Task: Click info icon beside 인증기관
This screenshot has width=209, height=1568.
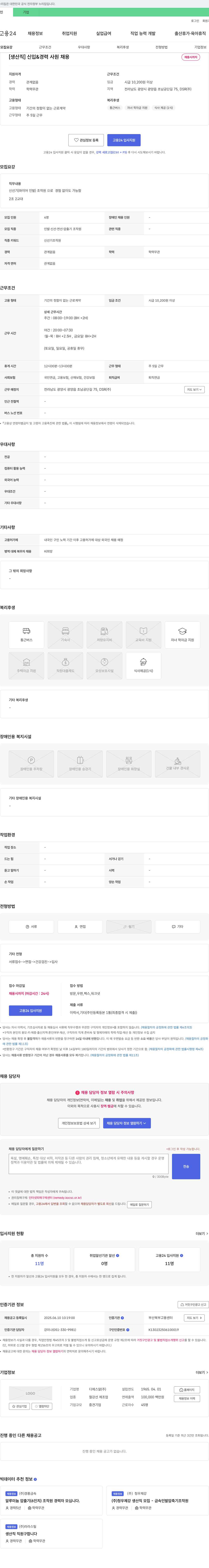Action: click(x=123, y=1318)
